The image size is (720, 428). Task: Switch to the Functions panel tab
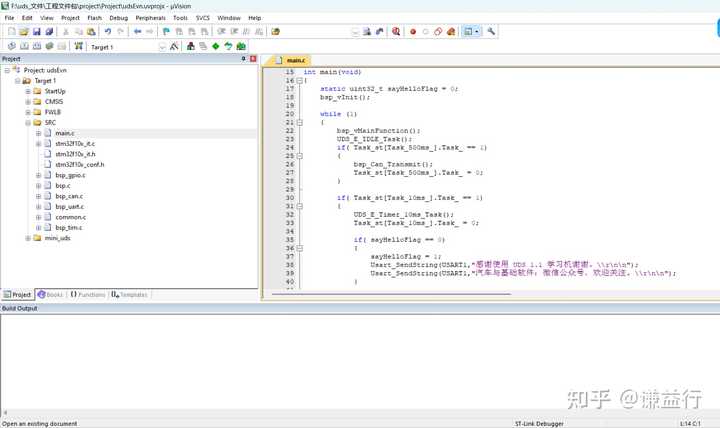click(88, 295)
